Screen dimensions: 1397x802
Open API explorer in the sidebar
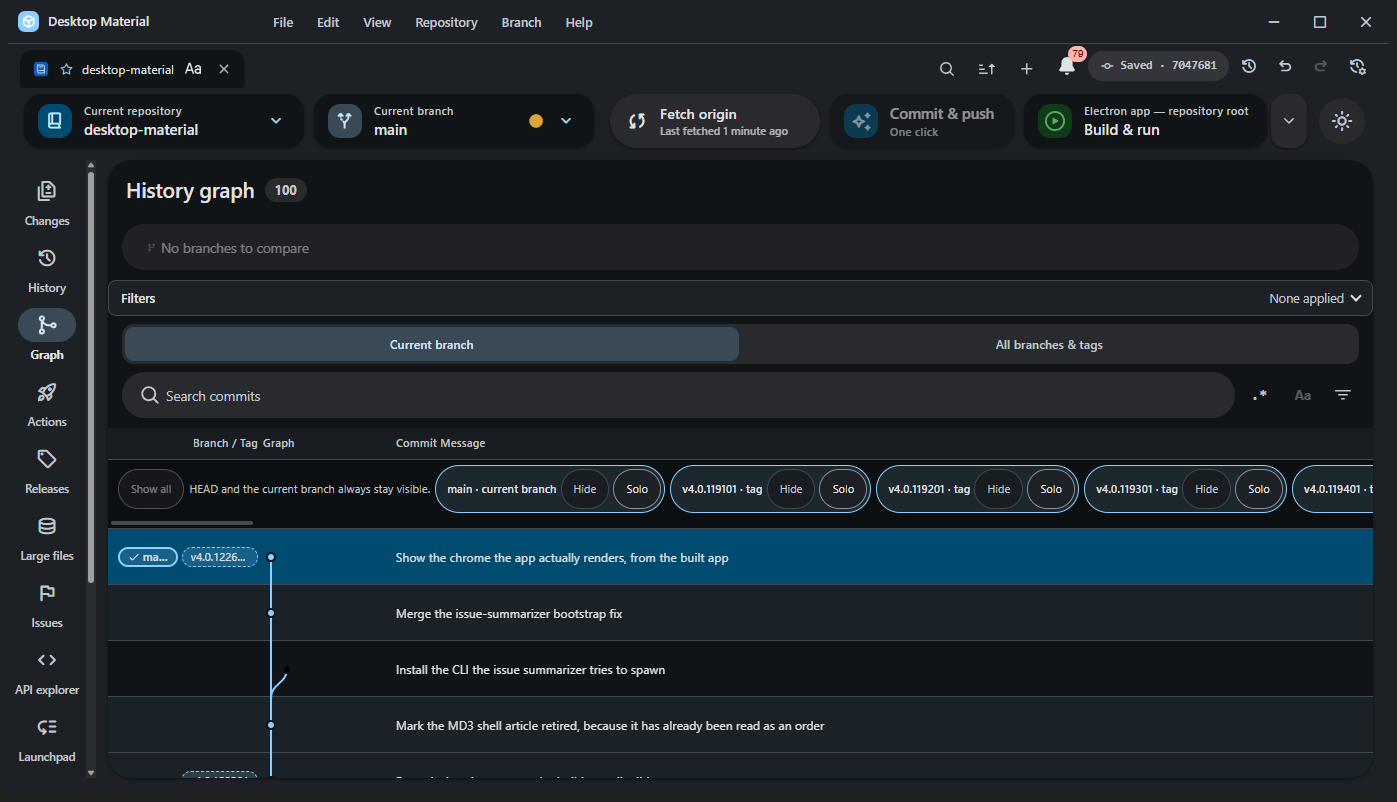click(47, 672)
